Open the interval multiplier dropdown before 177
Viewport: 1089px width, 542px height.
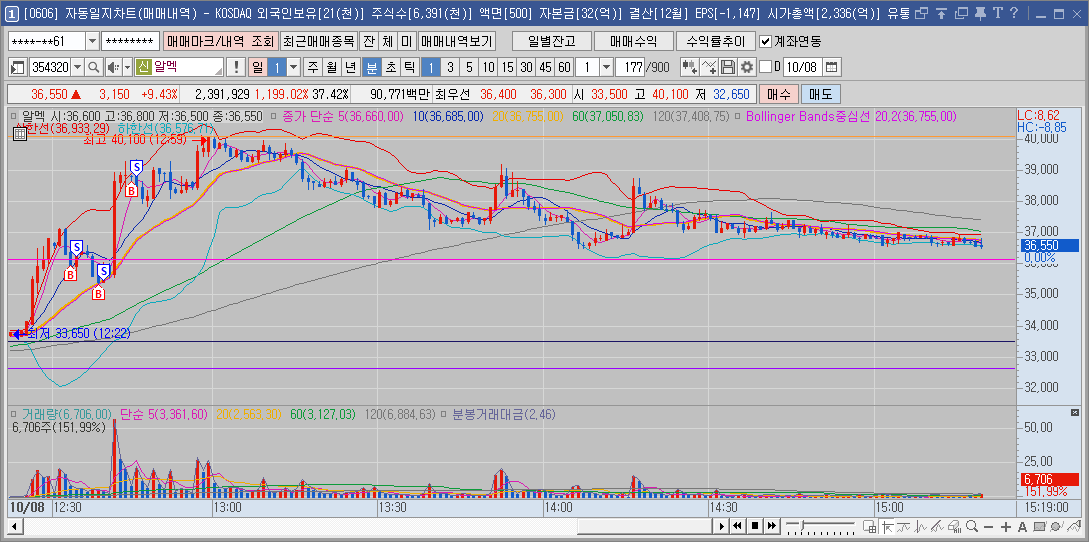[606, 67]
